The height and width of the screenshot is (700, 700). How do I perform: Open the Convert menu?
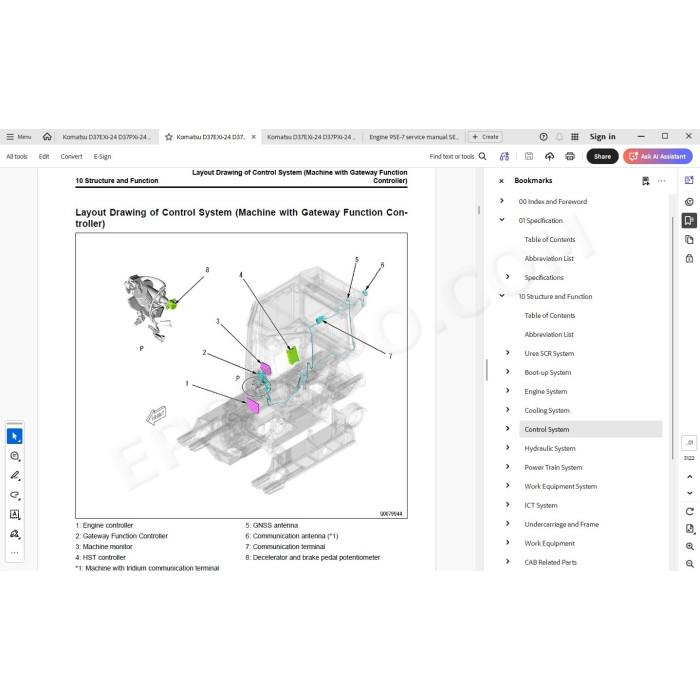coord(71,156)
